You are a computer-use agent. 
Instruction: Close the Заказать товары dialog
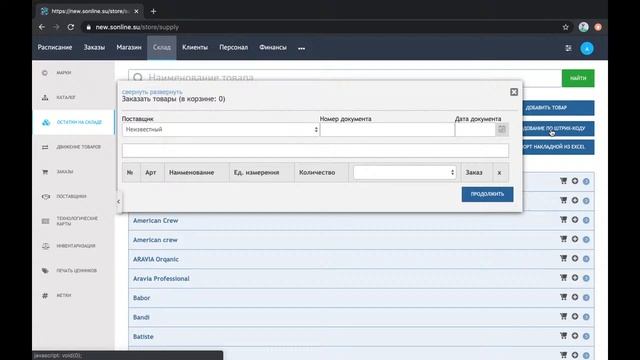pos(514,92)
